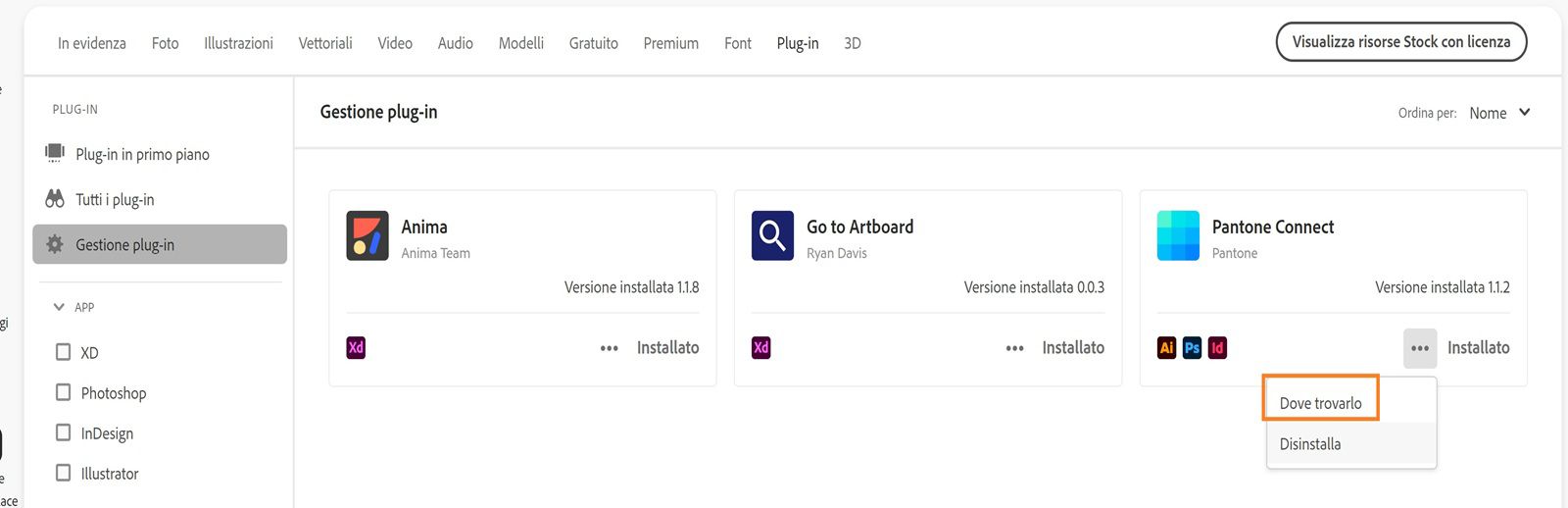Click the InDesign filter label
The height and width of the screenshot is (508, 1568).
[x=107, y=433]
